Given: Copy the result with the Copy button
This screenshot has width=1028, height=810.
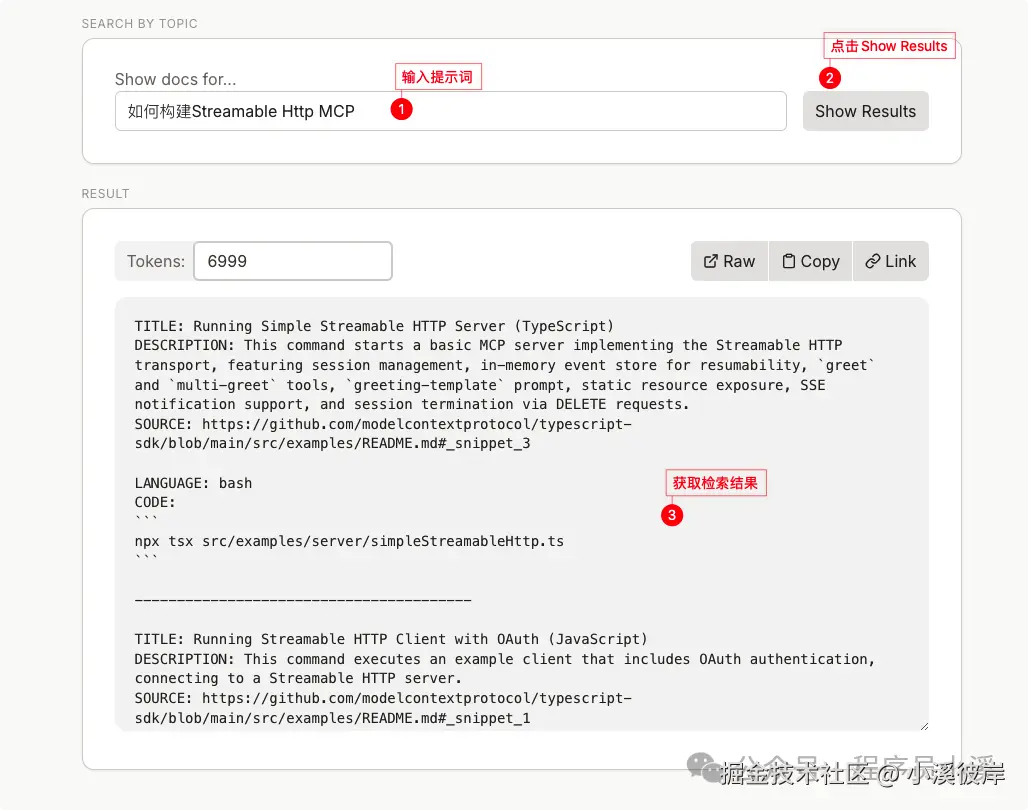Looking at the screenshot, I should (810, 261).
